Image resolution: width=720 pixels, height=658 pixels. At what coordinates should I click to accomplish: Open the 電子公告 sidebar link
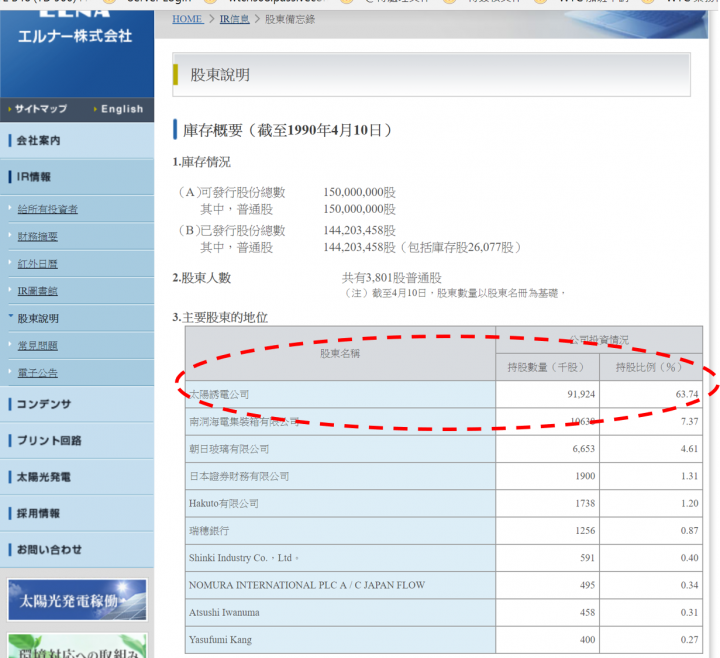coord(38,373)
